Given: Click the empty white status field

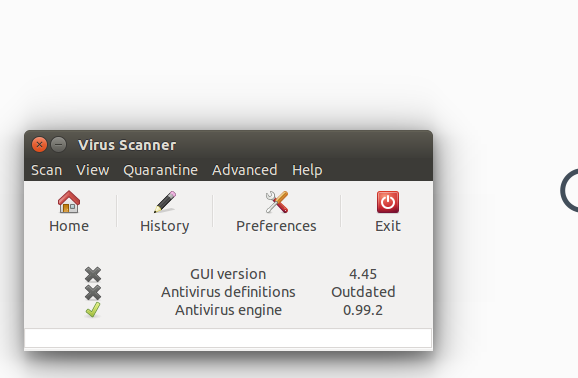Looking at the screenshot, I should (x=228, y=338).
